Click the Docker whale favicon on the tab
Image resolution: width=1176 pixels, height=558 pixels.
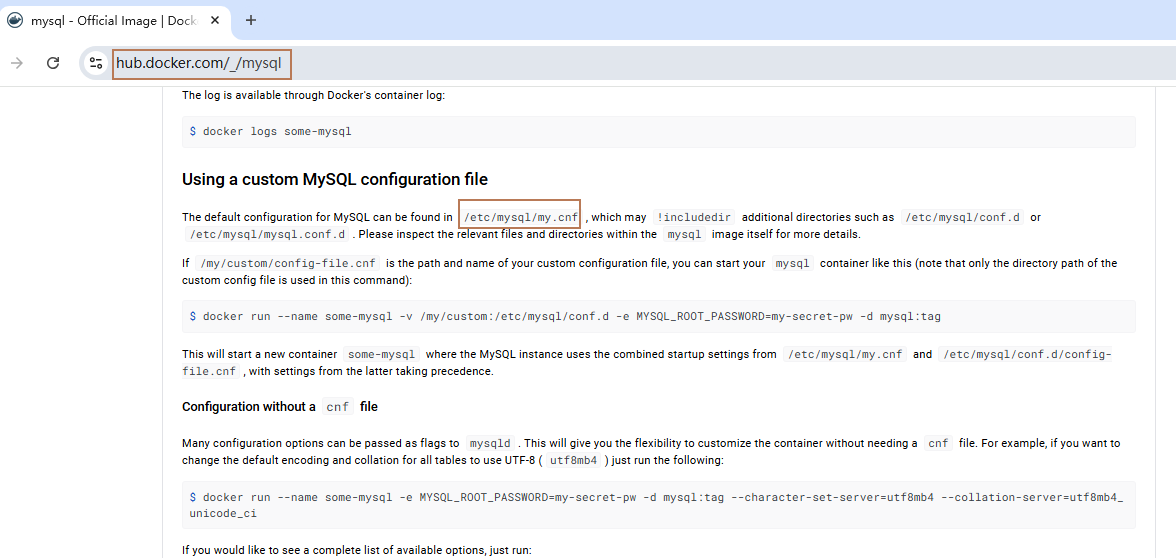pos(14,20)
